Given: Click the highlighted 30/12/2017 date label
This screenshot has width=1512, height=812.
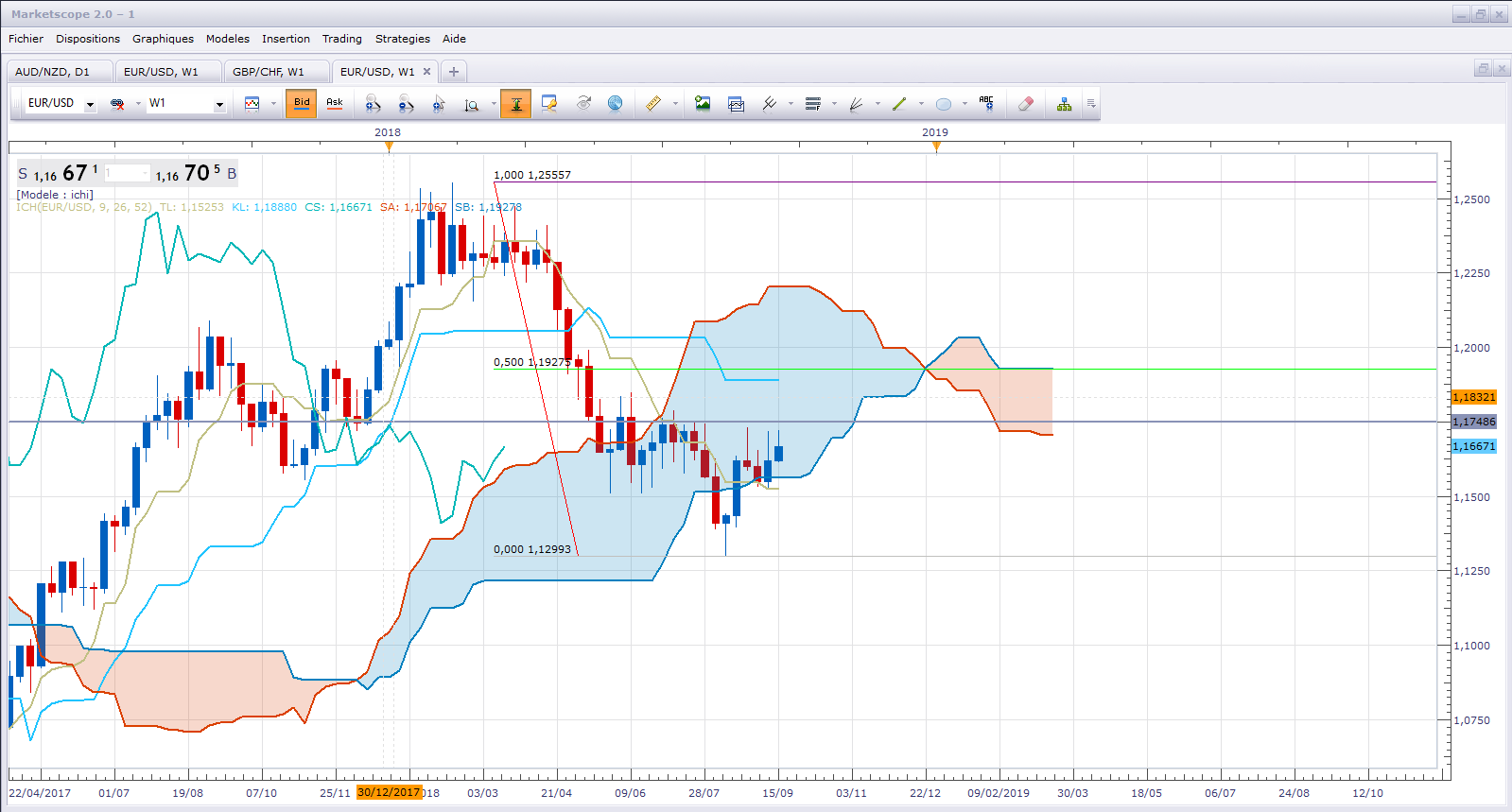Looking at the screenshot, I should click(x=389, y=792).
